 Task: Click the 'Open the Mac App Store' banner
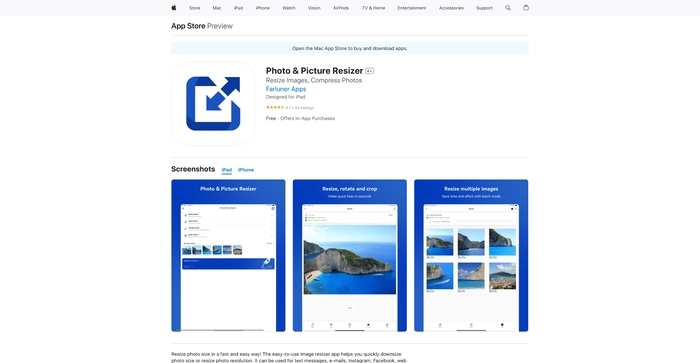point(350,48)
